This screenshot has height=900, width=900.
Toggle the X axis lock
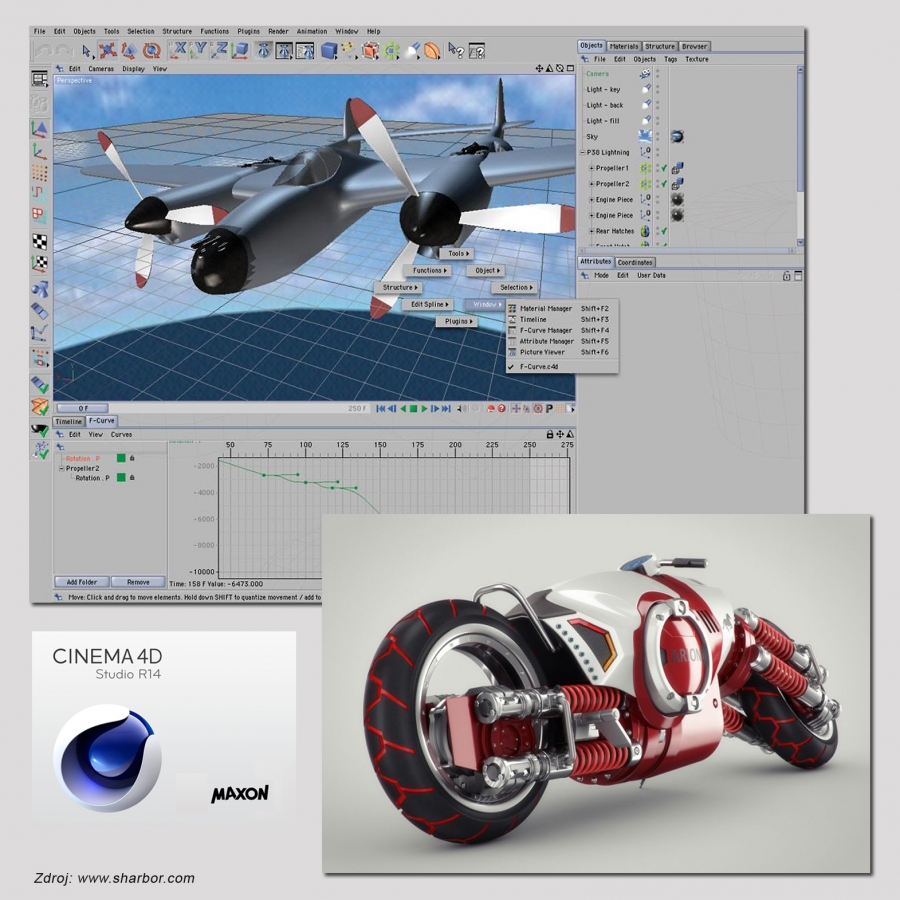(x=180, y=51)
